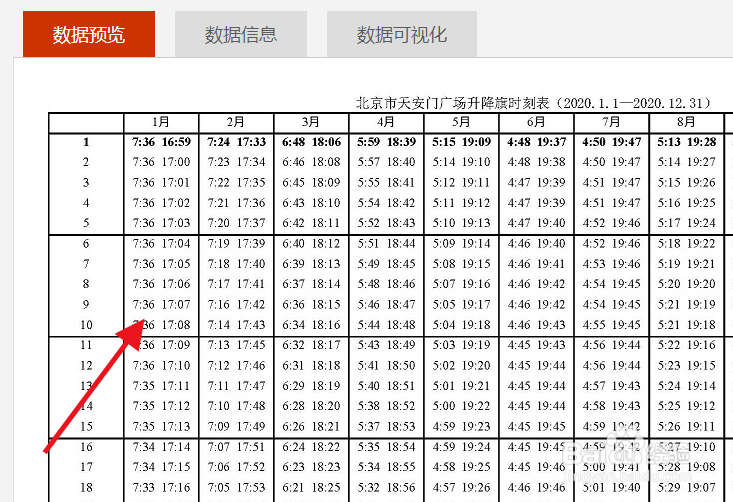Image resolution: width=733 pixels, height=502 pixels.
Task: Click cell 5:37 18:53 in April column
Action: pyautogui.click(x=386, y=427)
